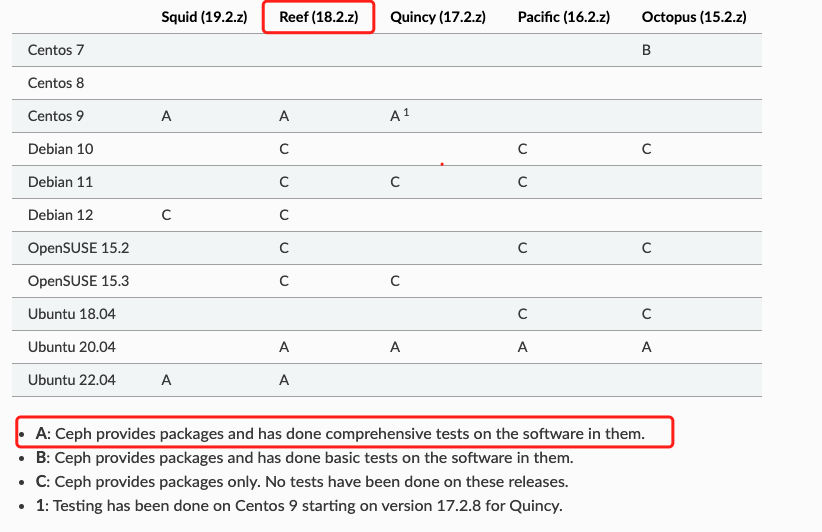Click the highlighted legend line describing A
Viewport: 822px width, 532px height.
tap(340, 434)
